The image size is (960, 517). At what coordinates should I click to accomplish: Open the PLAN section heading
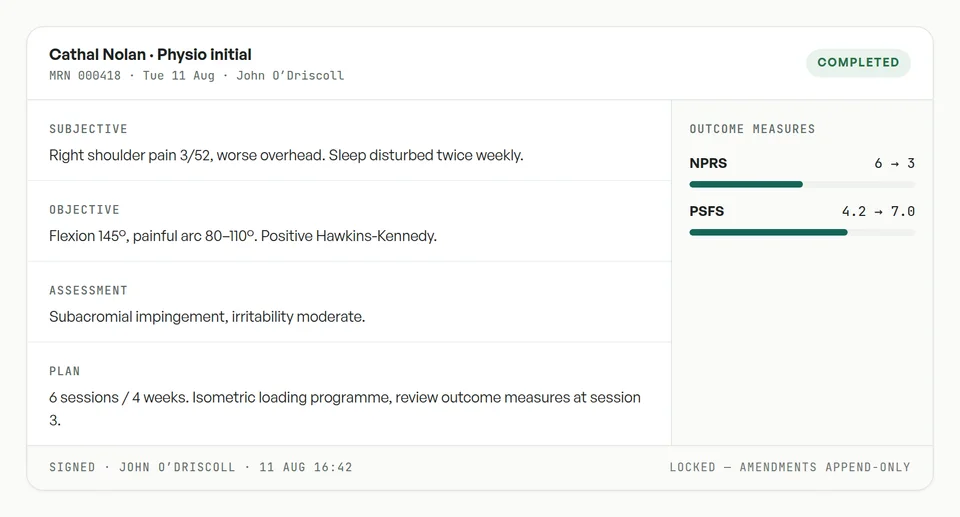[64, 371]
